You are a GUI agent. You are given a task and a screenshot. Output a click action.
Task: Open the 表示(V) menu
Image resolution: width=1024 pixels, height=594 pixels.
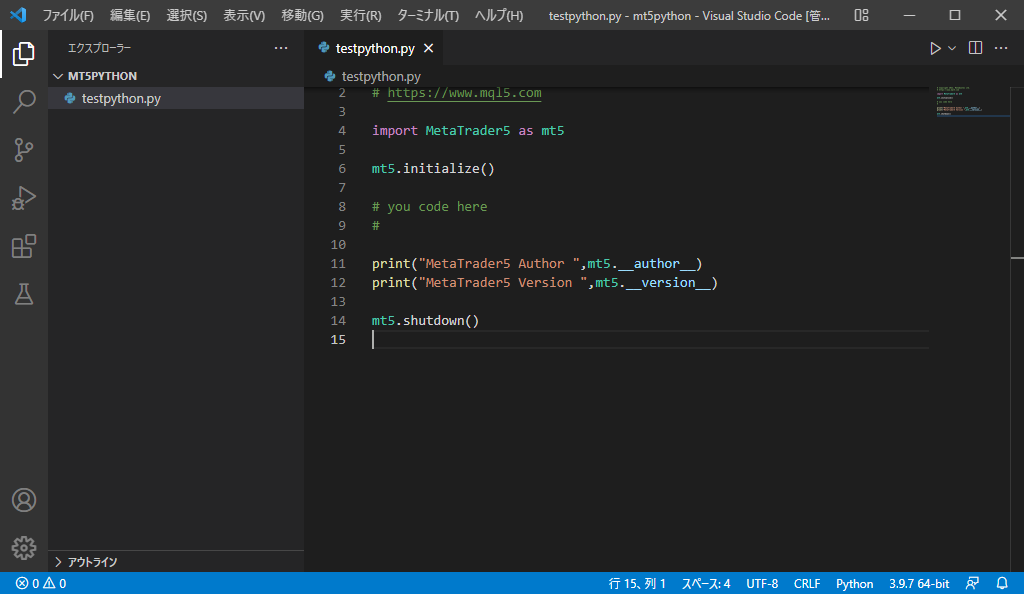pos(244,15)
